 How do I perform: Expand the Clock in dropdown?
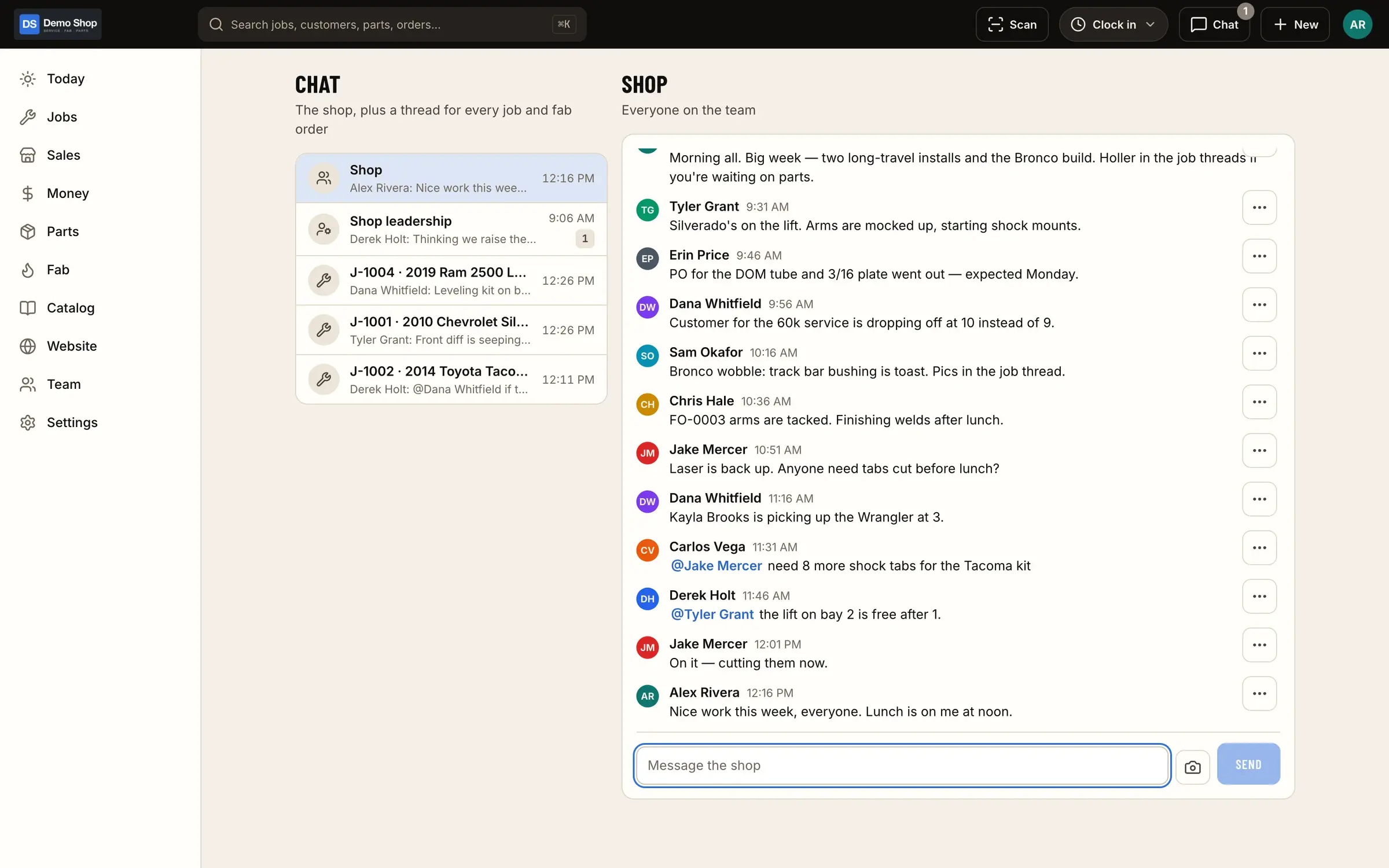tap(1113, 24)
